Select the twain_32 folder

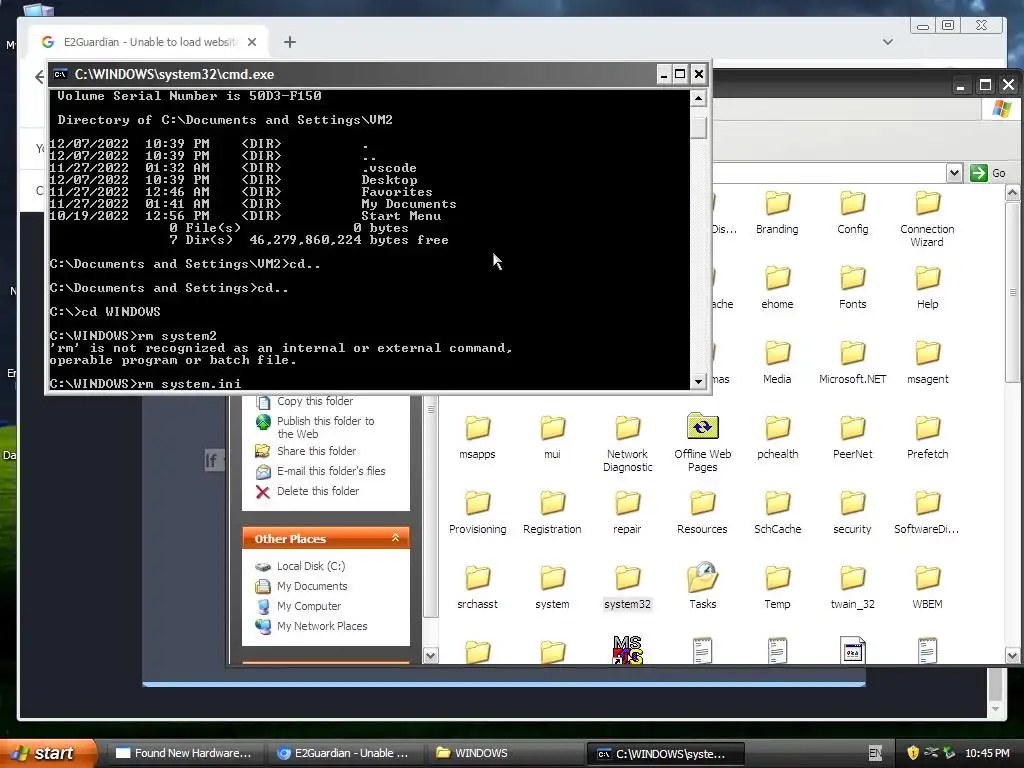pos(852,587)
